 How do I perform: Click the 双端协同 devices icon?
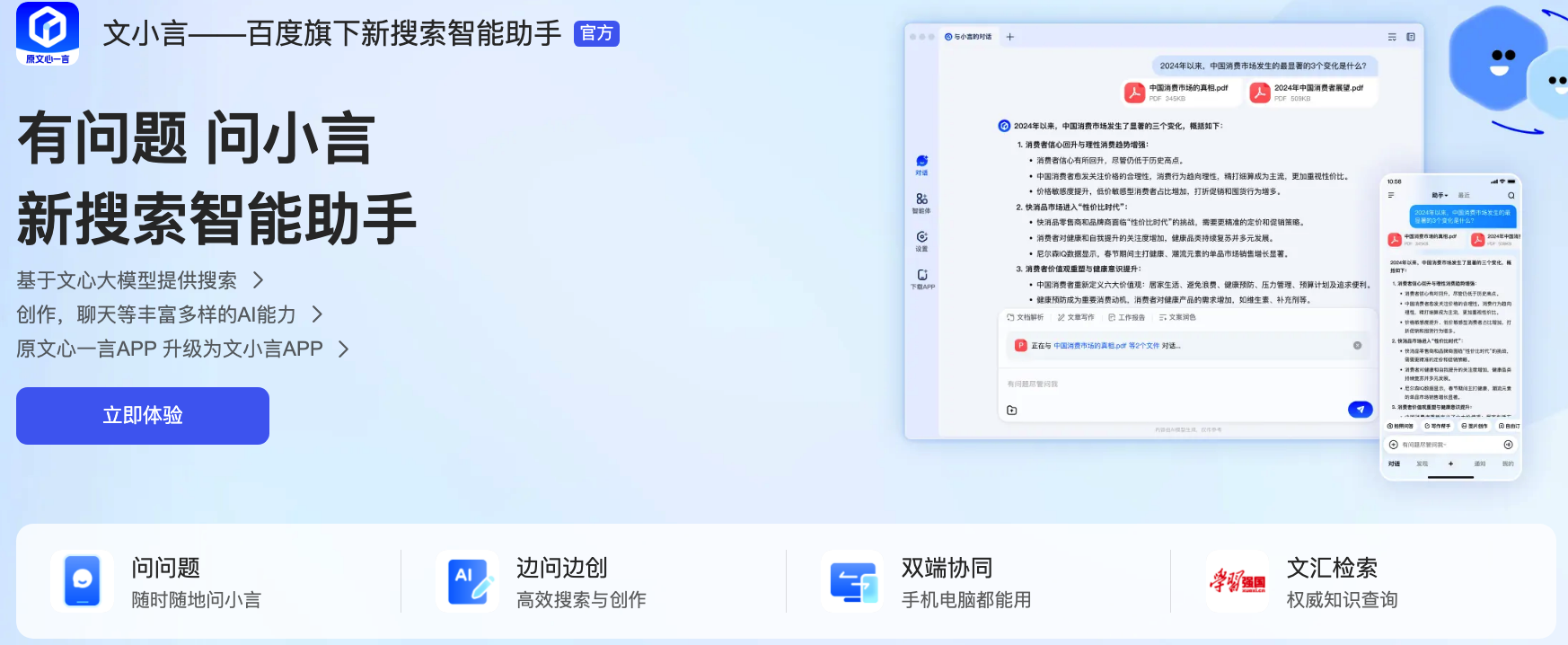coord(852,581)
